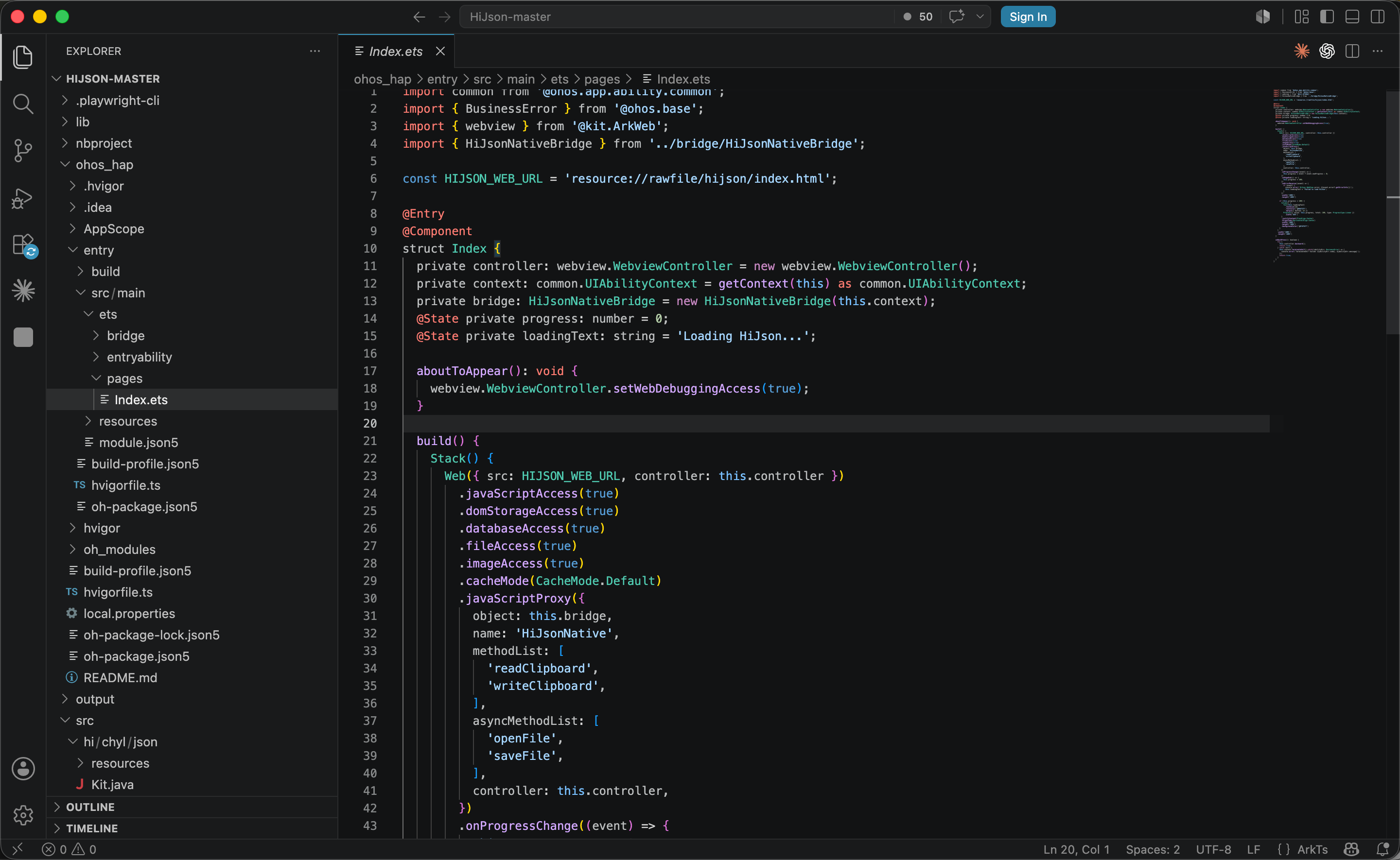
Task: Expand the OUTLINE section
Action: [192, 807]
